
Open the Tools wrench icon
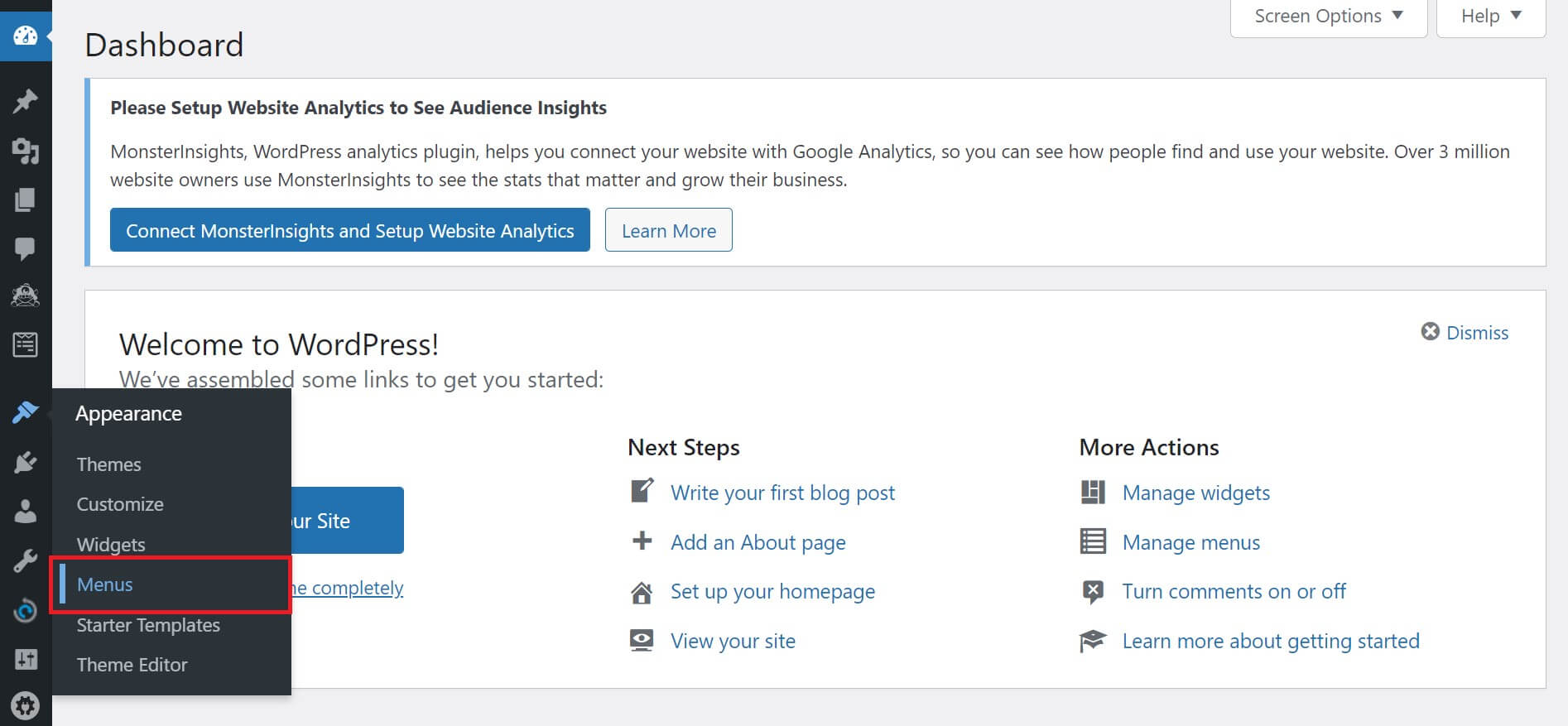tap(25, 561)
